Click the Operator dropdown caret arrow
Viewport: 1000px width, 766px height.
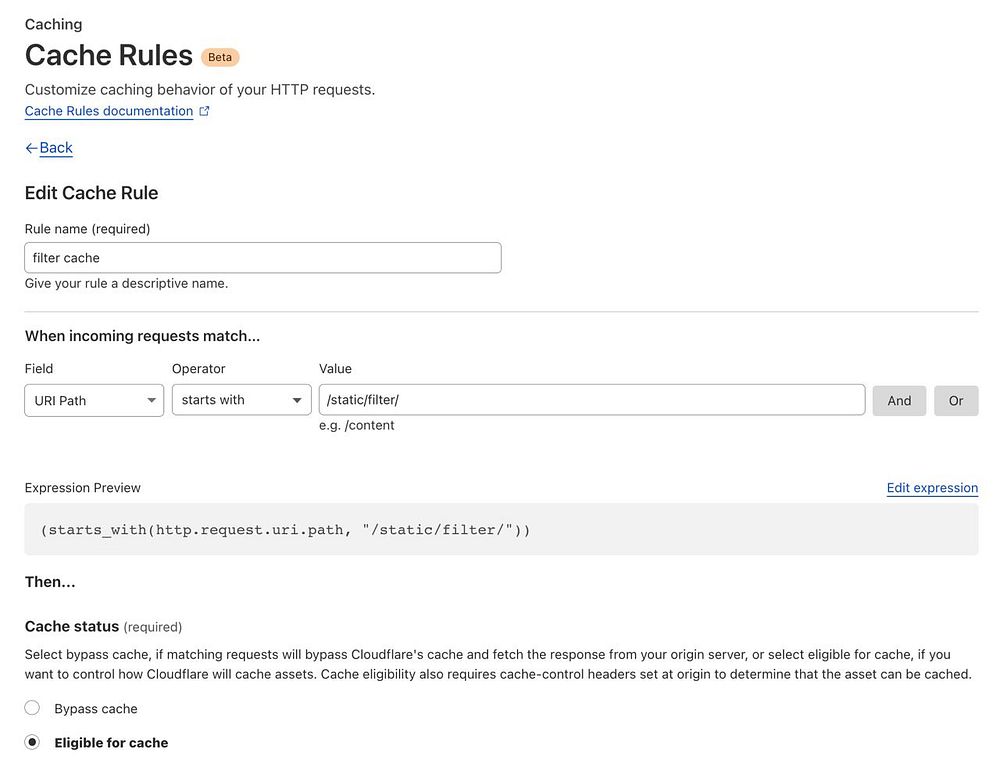pyautogui.click(x=298, y=401)
